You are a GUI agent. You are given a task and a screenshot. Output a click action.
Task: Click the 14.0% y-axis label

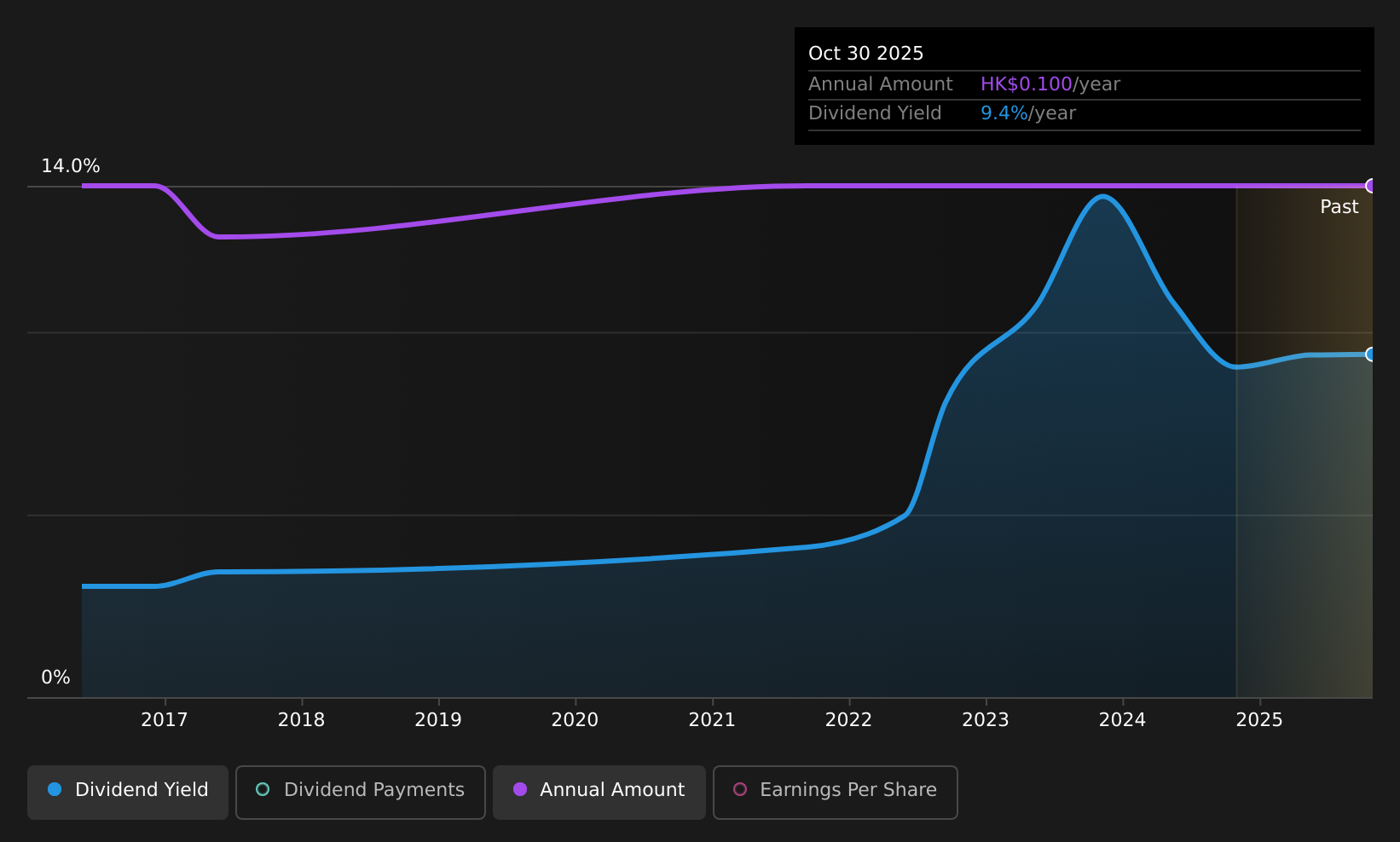(71, 166)
